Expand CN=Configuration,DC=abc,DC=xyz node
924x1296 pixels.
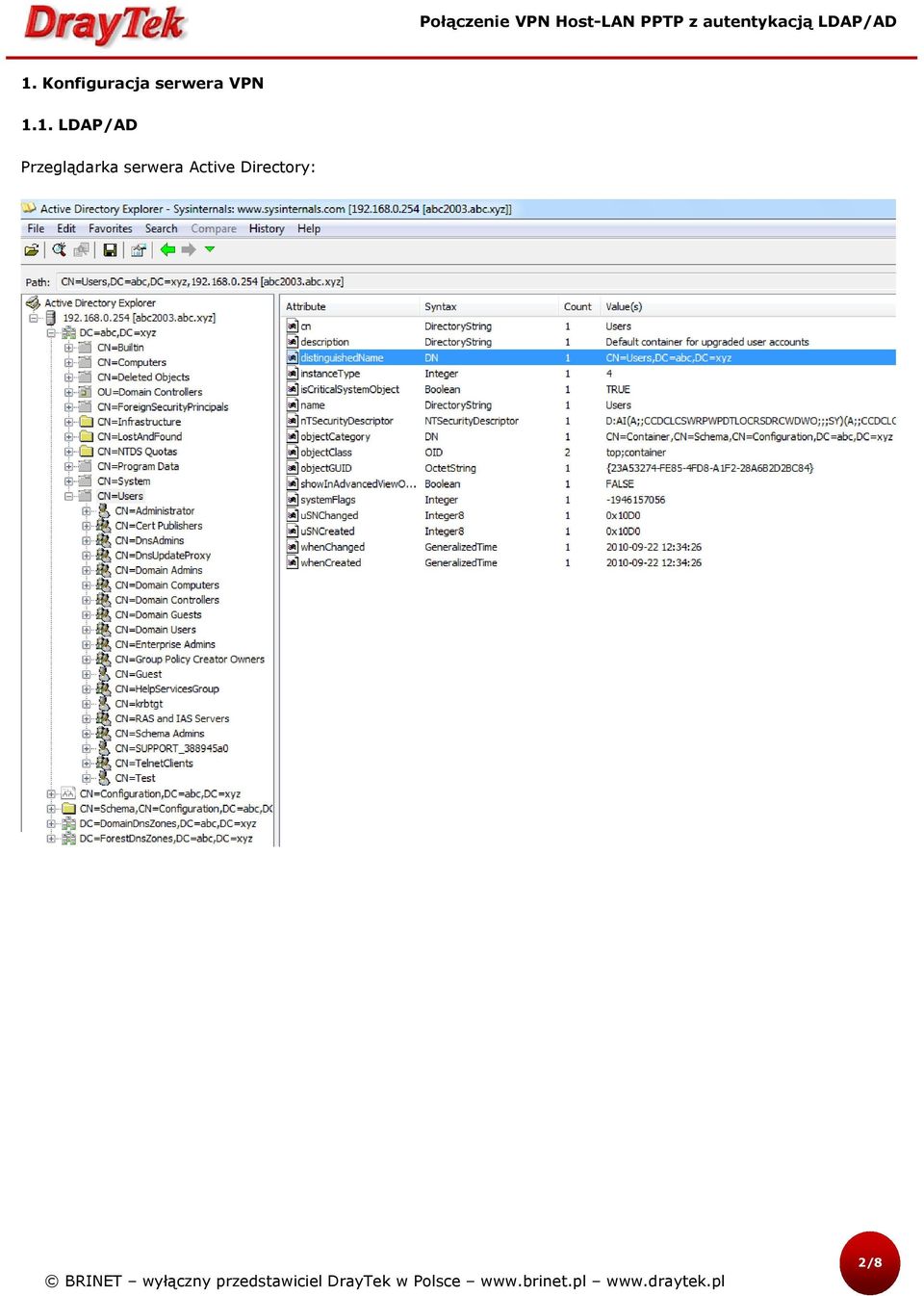pos(51,794)
